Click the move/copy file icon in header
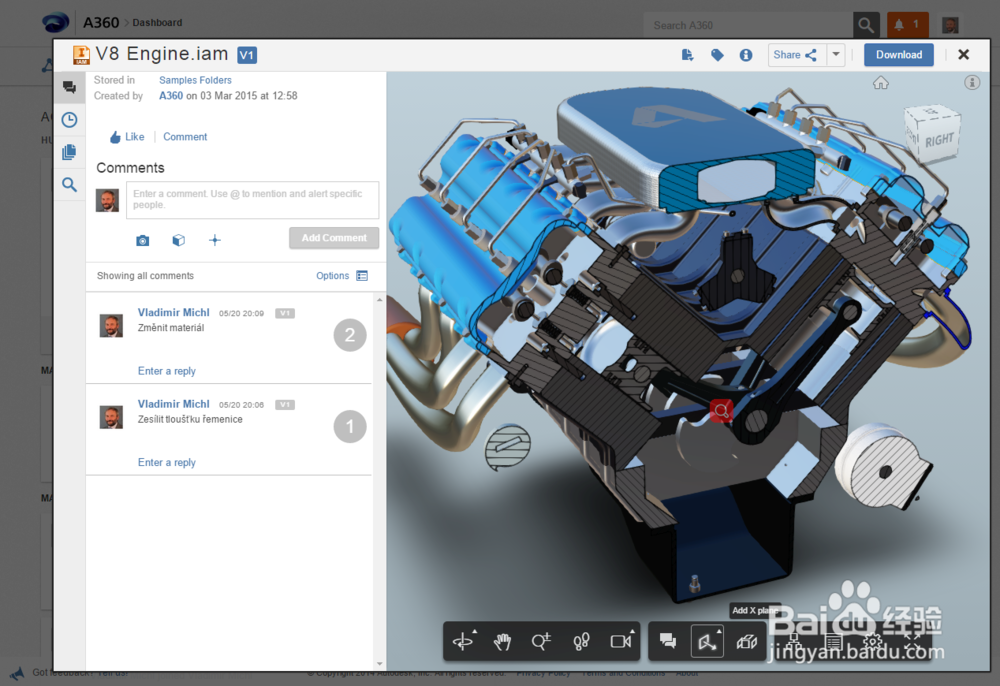This screenshot has height=686, width=1000. (687, 55)
